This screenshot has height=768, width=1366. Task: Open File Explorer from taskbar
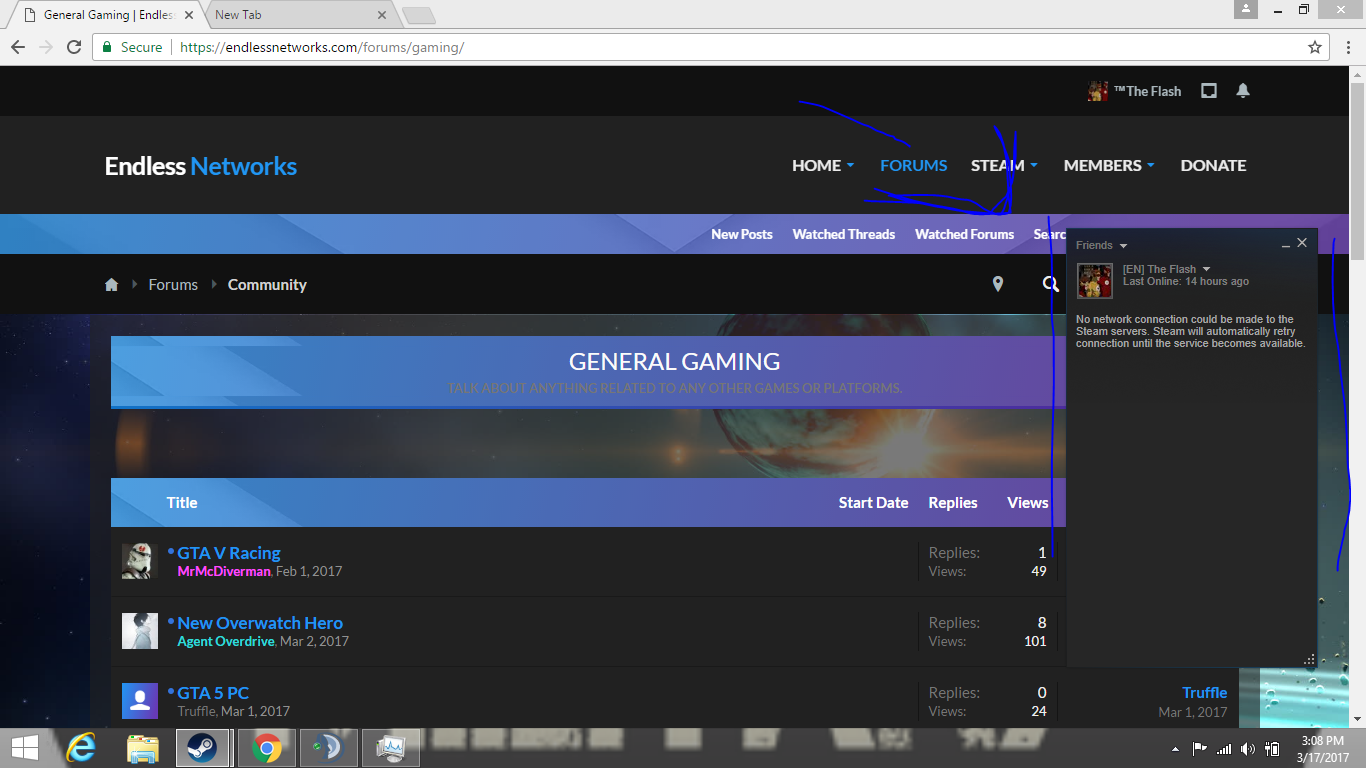click(x=143, y=747)
